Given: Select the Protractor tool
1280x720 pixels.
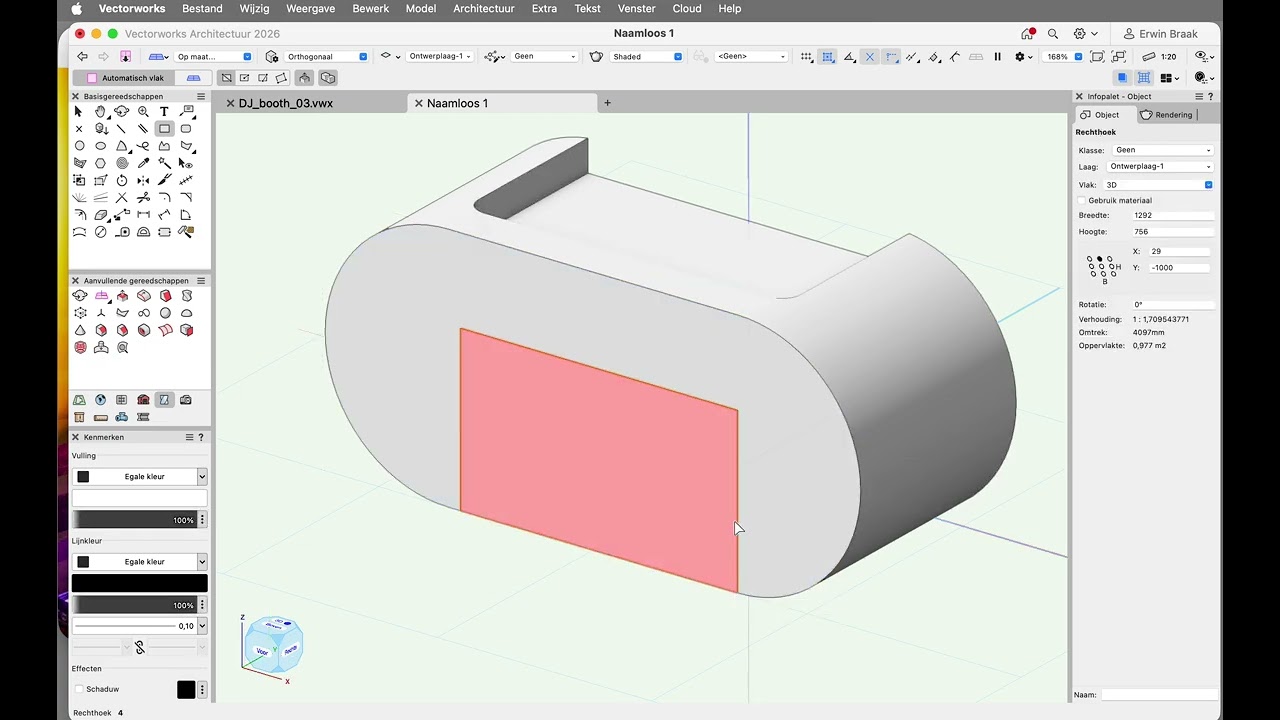Looking at the screenshot, I should point(143,232).
